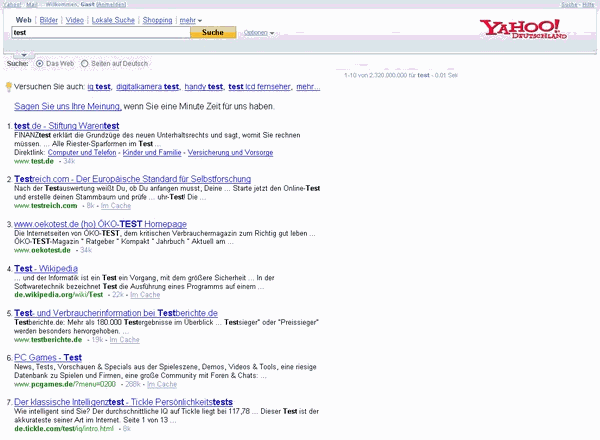Try the 'digitalkamera test' suggested search
The image size is (600, 440).
tap(148, 87)
